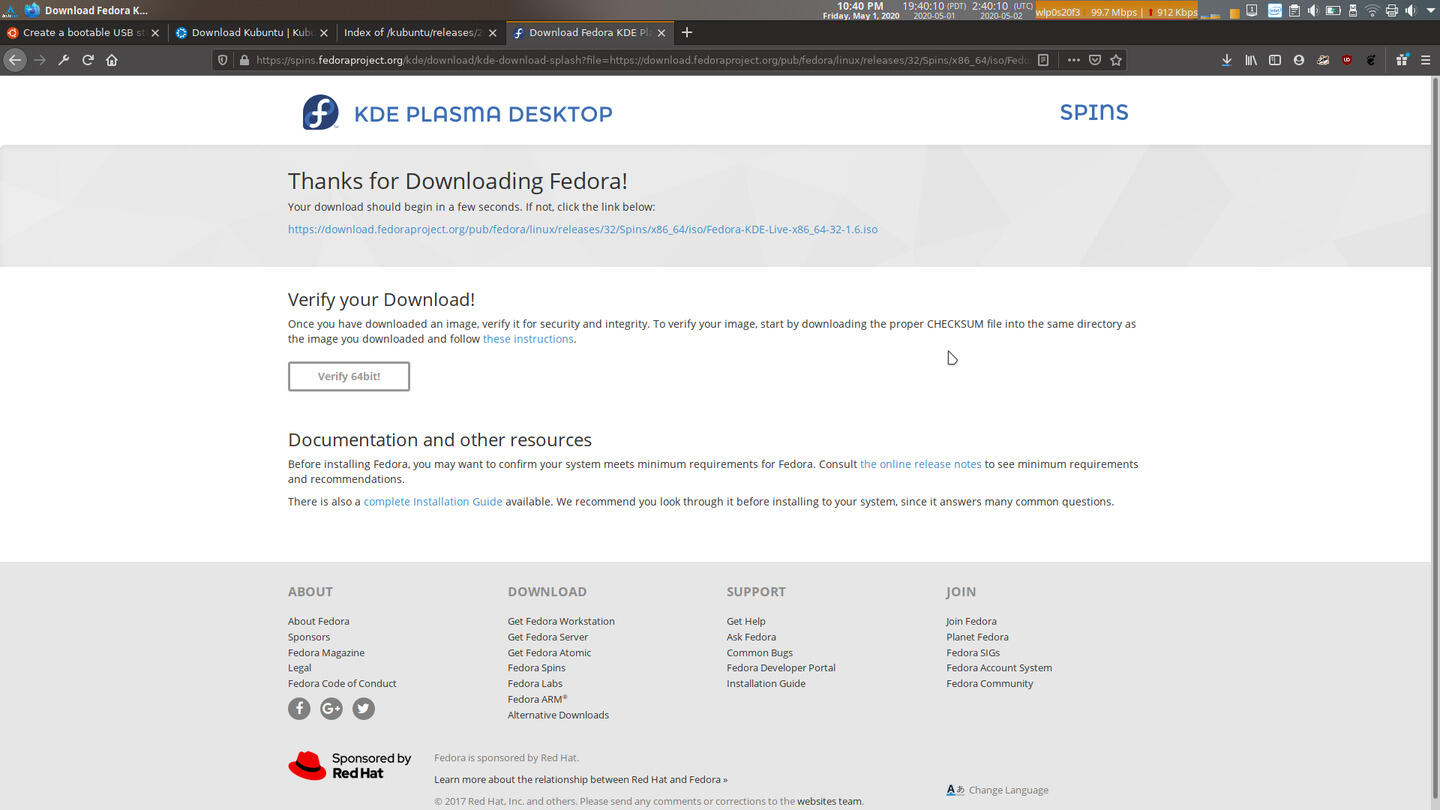Viewport: 1440px width, 810px height.
Task: Click the KDE PLASMA DESKTOP title
Action: (483, 114)
